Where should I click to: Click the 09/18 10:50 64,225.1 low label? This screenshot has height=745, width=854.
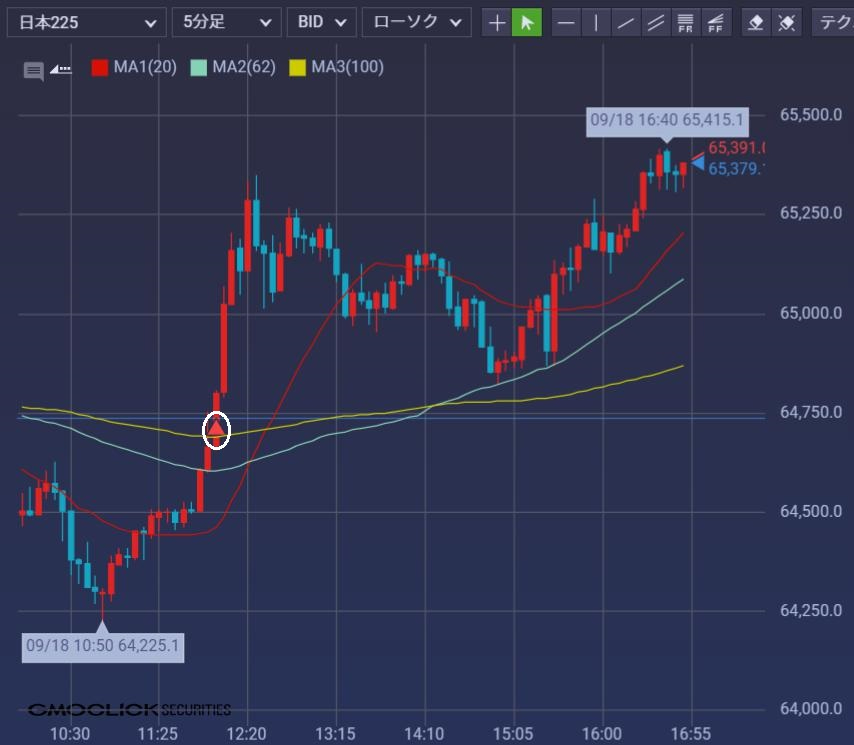tap(103, 646)
